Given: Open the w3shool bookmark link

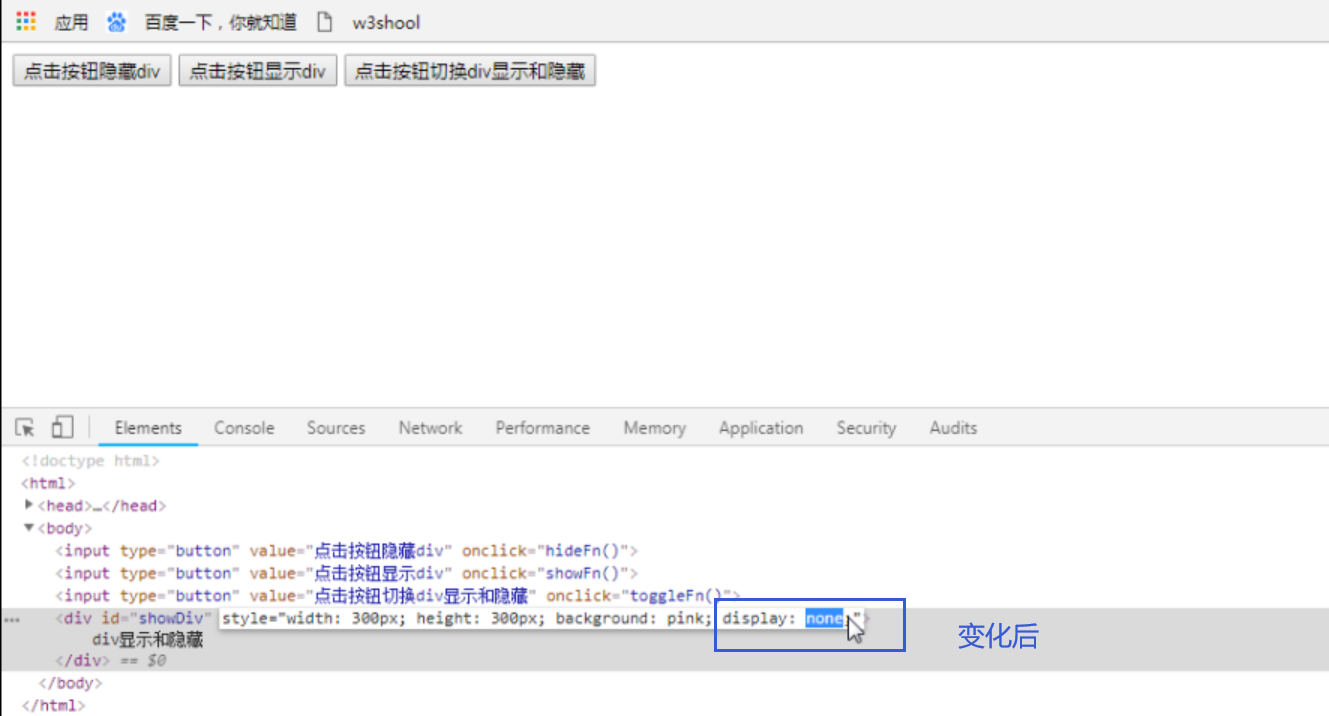Looking at the screenshot, I should click(x=385, y=22).
